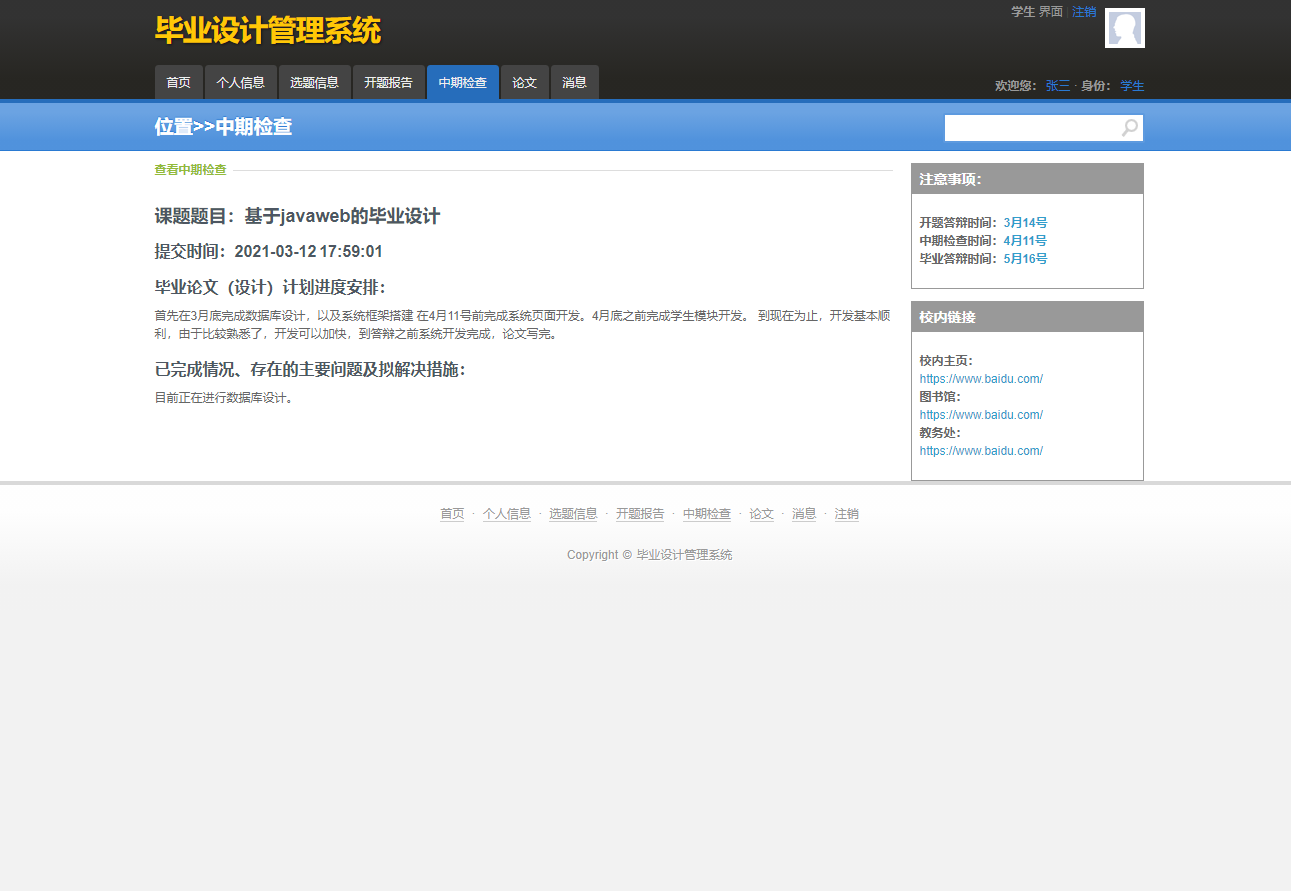
Task: Click the 3月14号 defense date link
Action: click(1024, 222)
